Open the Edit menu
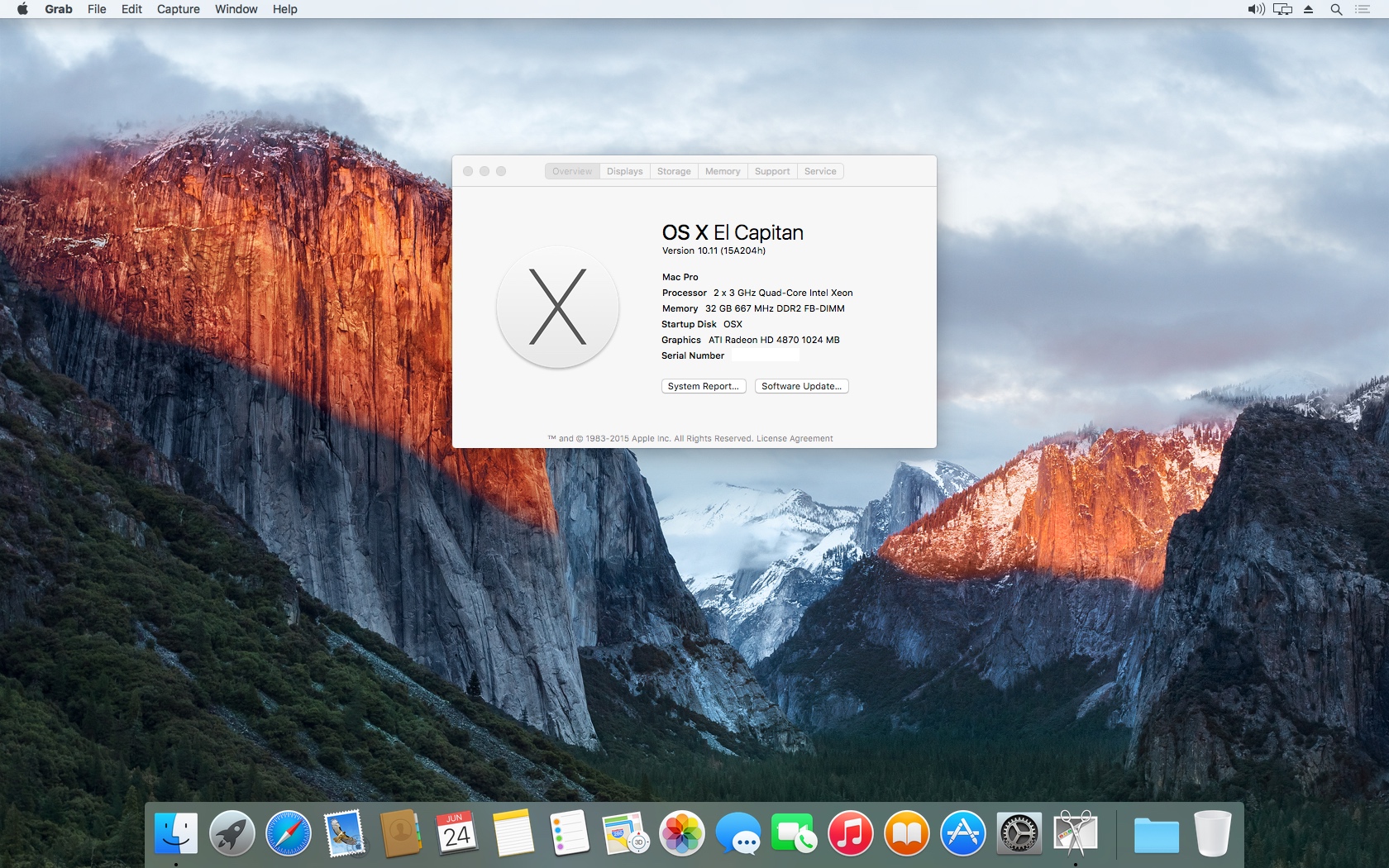The image size is (1389, 868). tap(131, 9)
